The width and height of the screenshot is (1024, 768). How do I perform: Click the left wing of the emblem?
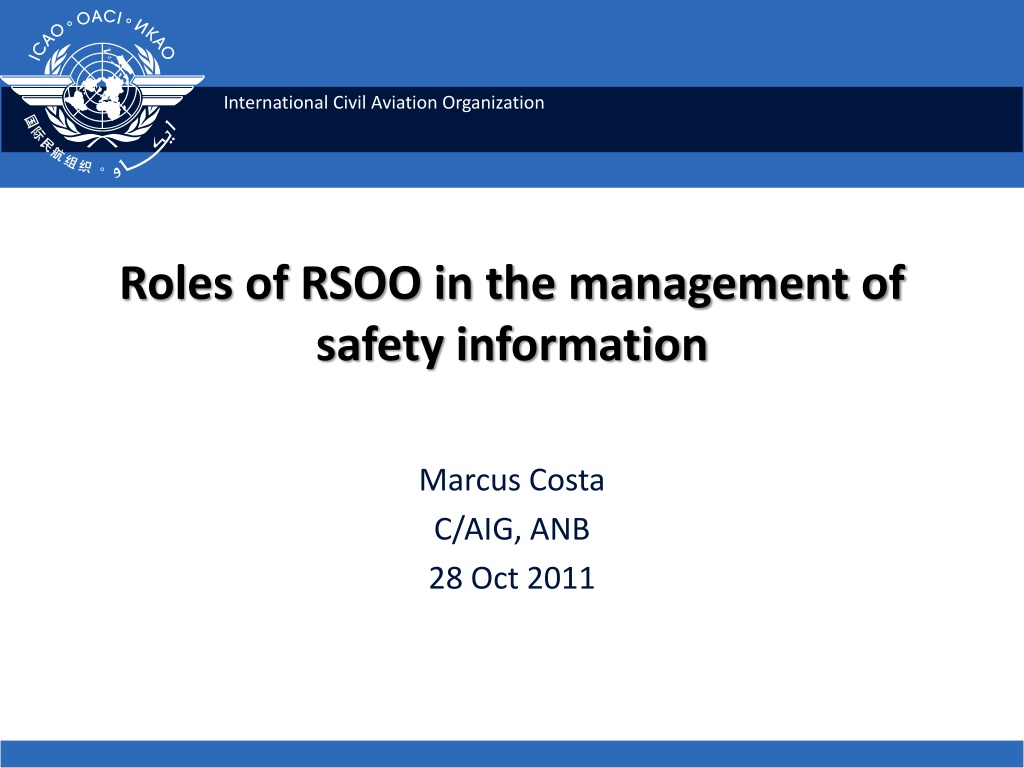coord(34,89)
